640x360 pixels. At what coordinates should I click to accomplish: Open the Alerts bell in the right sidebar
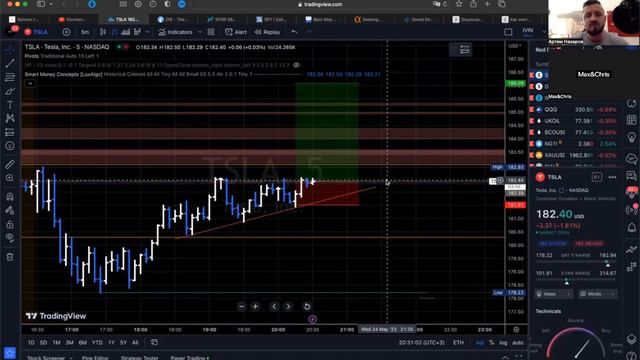[631, 227]
